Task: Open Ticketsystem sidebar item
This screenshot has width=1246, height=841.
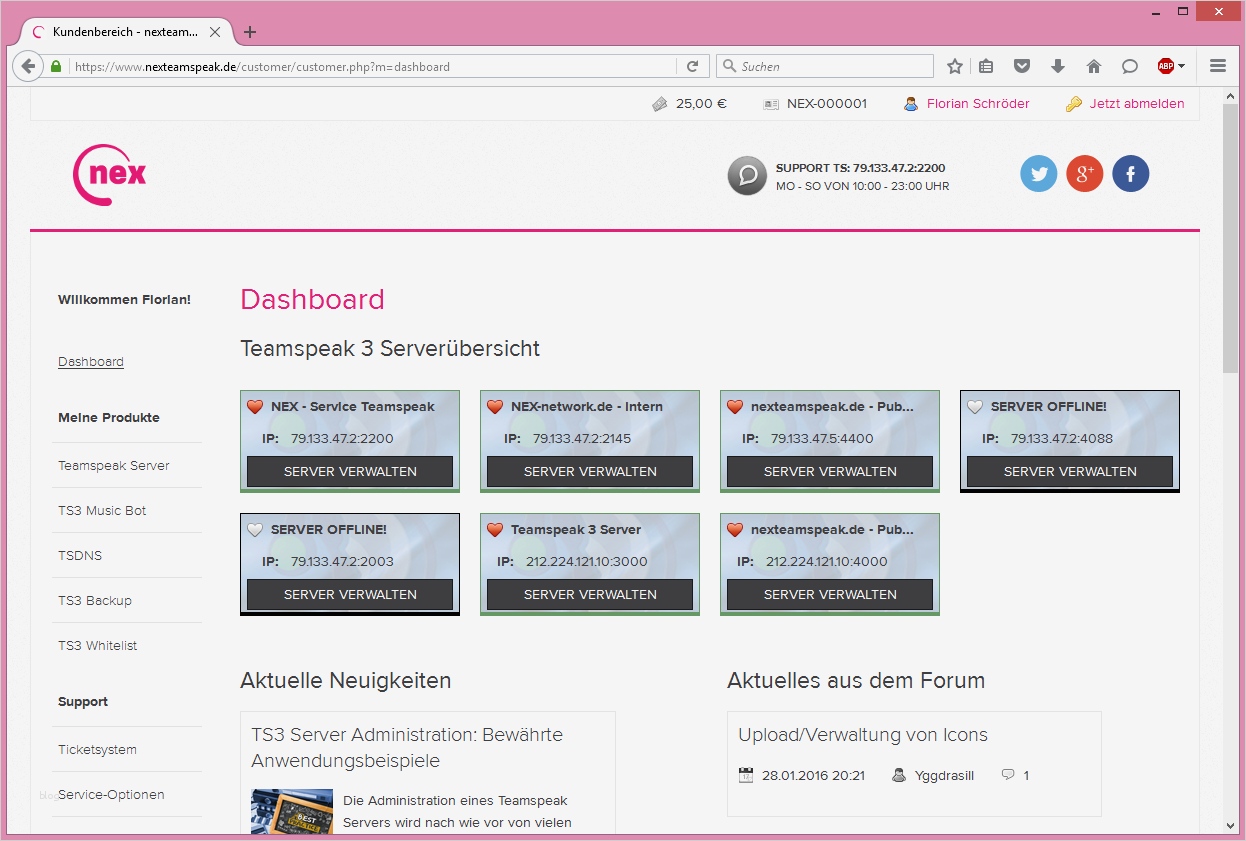Action: coord(98,750)
